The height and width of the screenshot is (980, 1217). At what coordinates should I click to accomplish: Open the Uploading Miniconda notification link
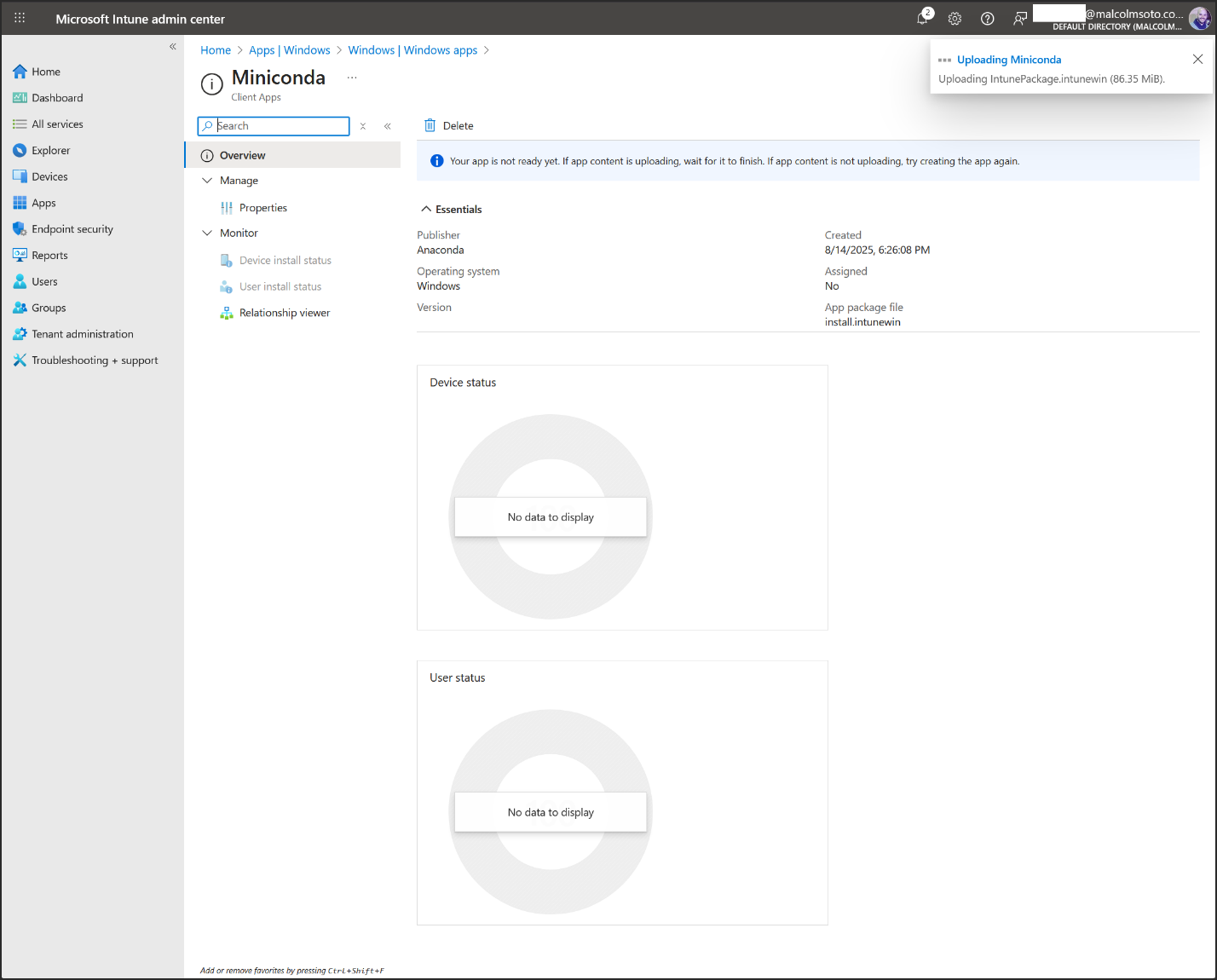tap(1008, 60)
